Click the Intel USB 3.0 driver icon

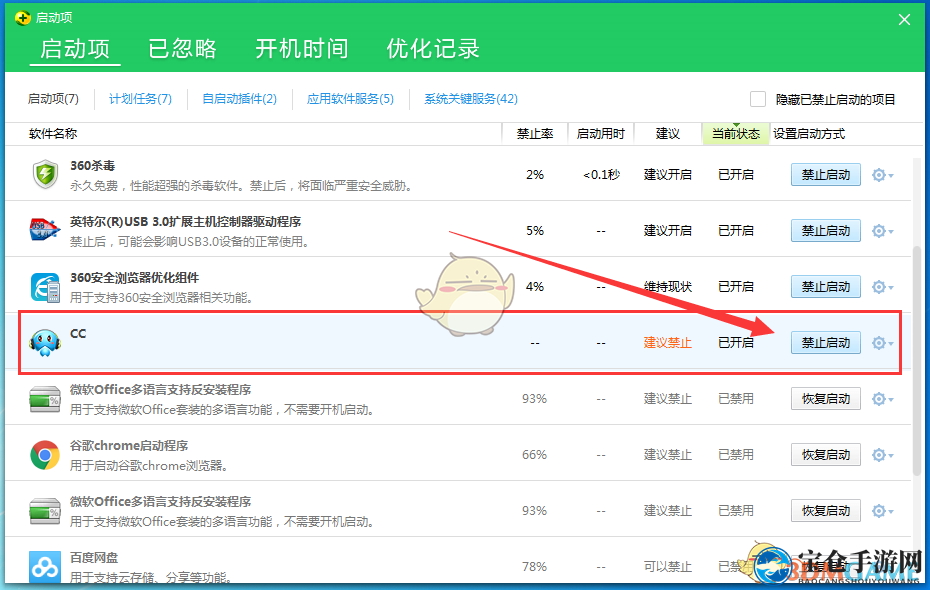tap(45, 231)
